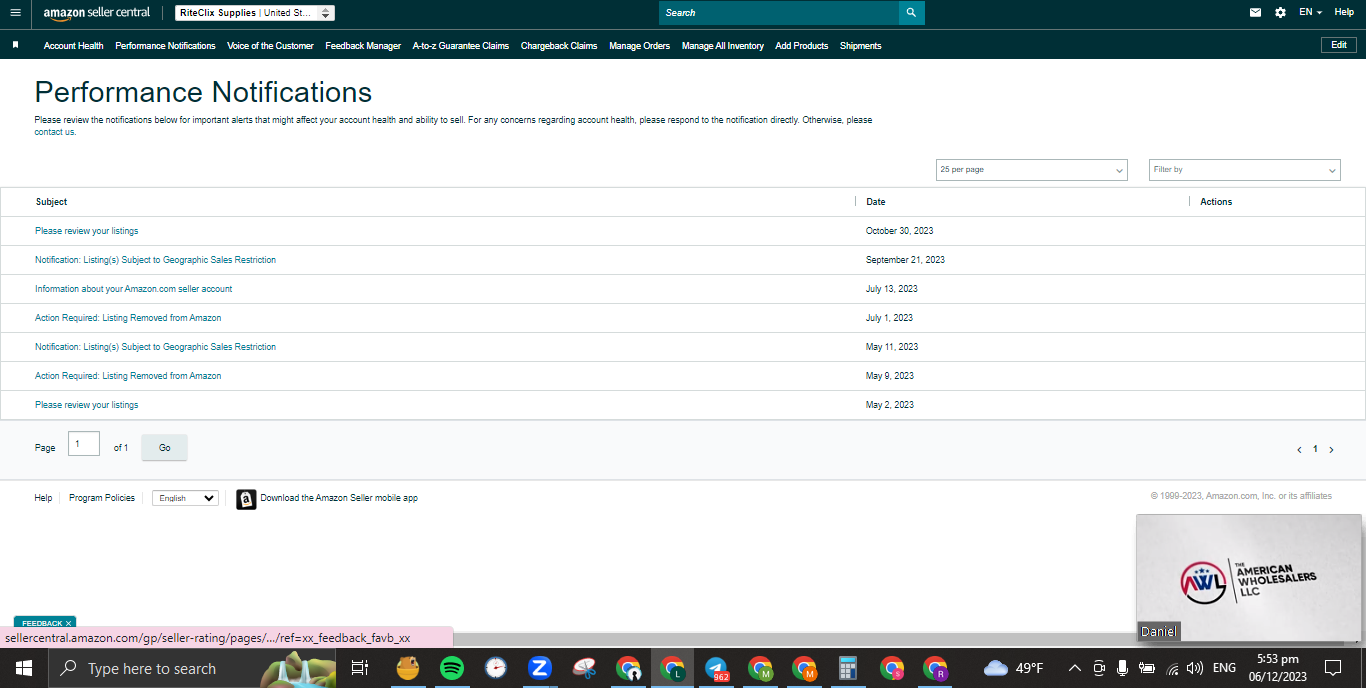Open Account Health menu item
Image resolution: width=1366 pixels, height=688 pixels.
pos(74,46)
